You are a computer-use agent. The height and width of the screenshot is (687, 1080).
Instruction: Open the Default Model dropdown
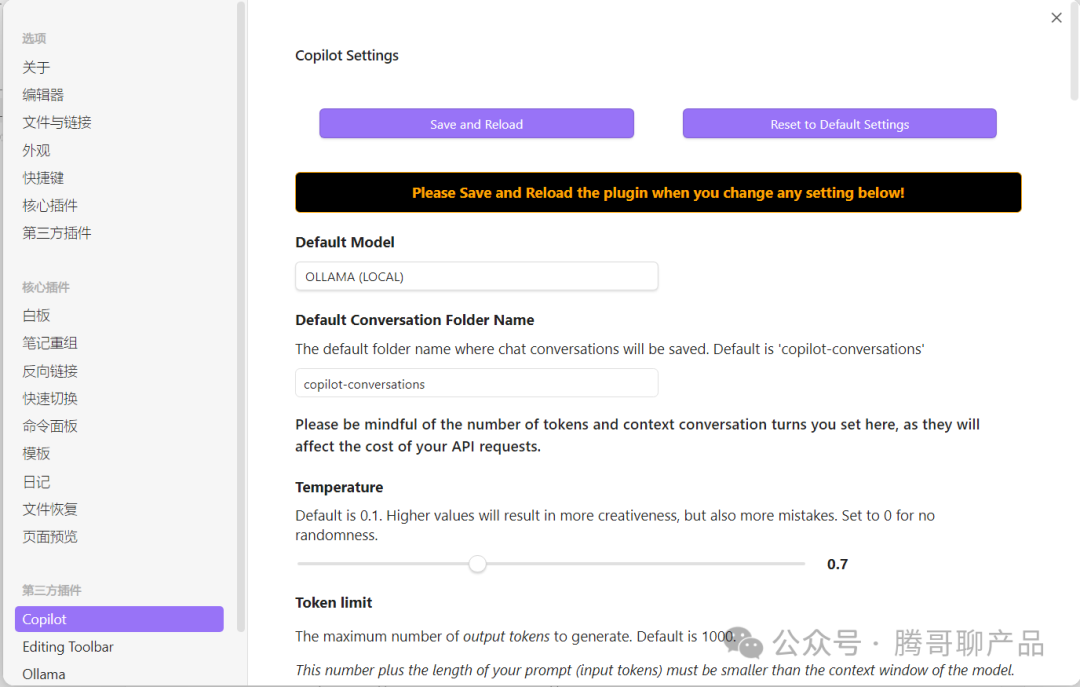pos(476,276)
